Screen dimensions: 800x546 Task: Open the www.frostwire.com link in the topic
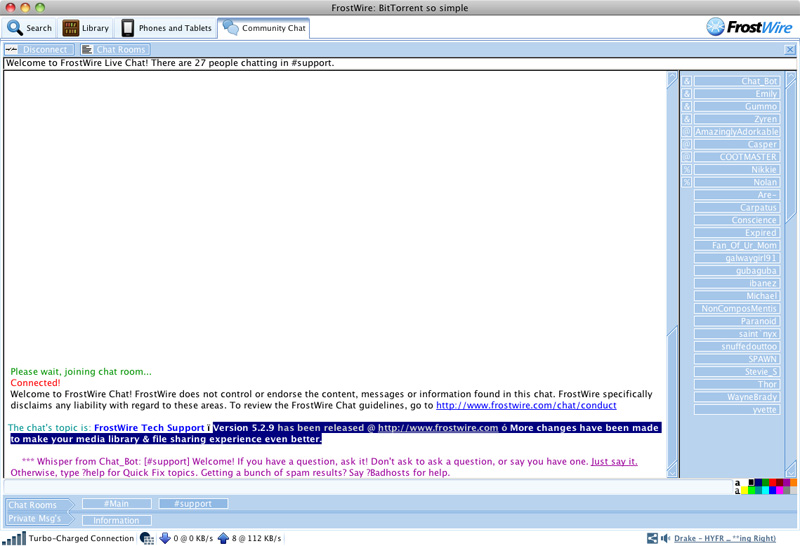click(x=438, y=428)
